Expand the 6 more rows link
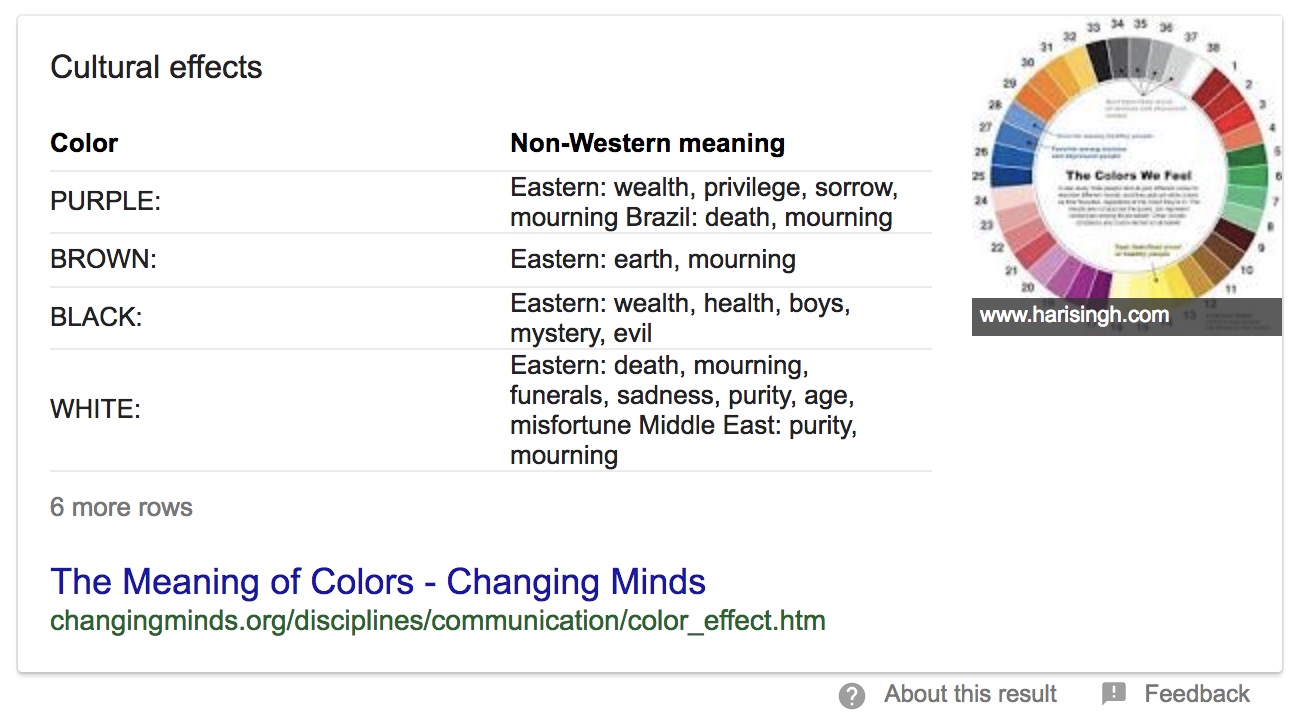 (121, 507)
